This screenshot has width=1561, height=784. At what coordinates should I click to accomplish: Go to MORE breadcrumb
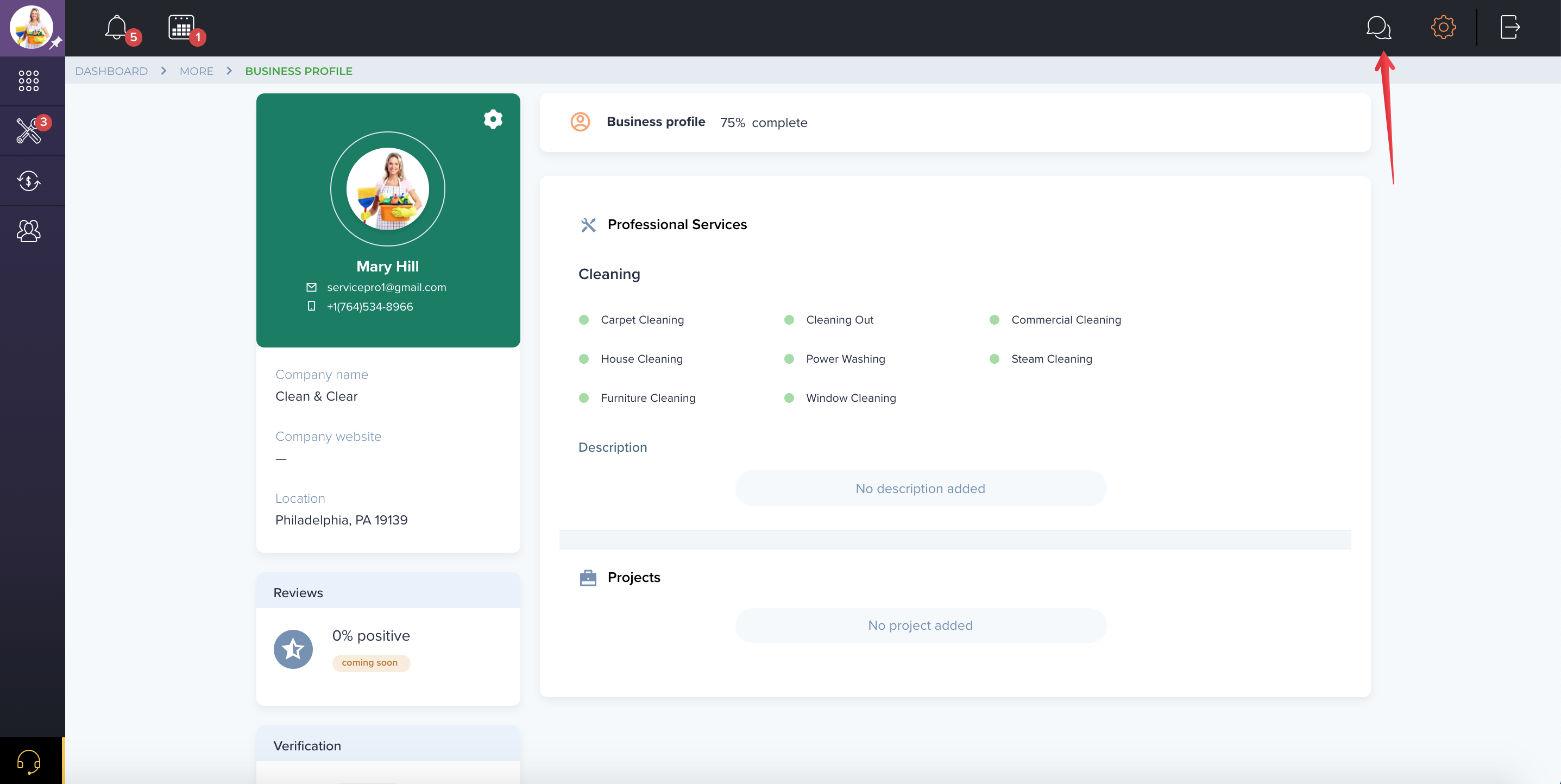point(196,71)
